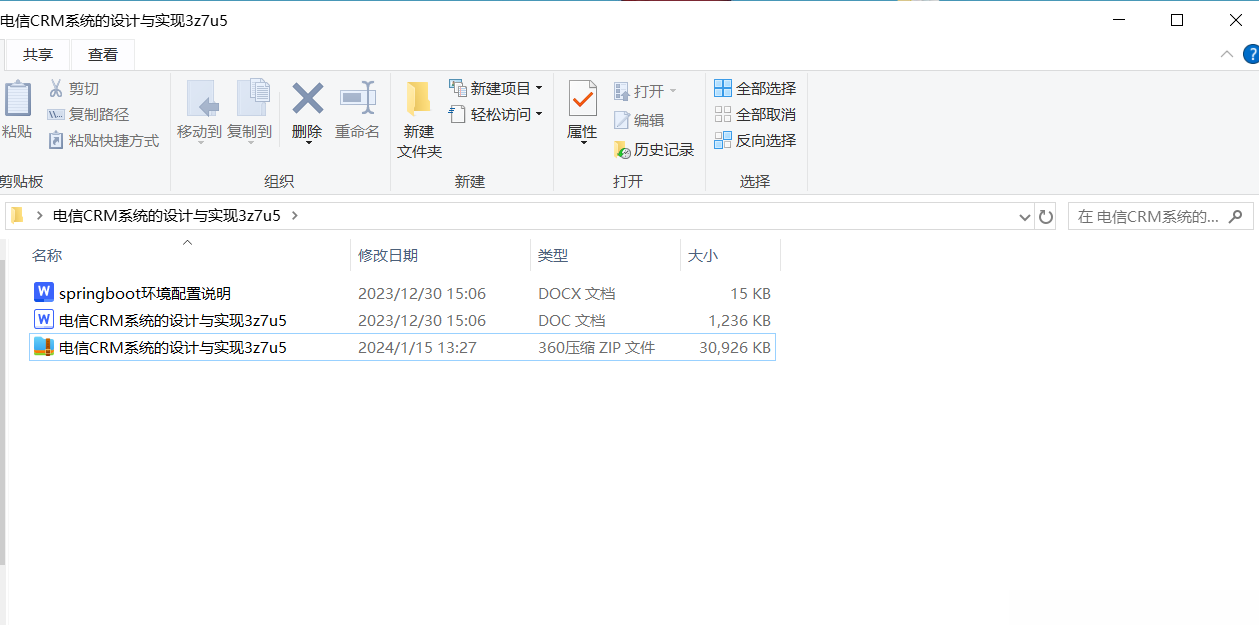The width and height of the screenshot is (1259, 625).
Task: Sort files by the 修改日期 column header
Action: pyautogui.click(x=389, y=255)
